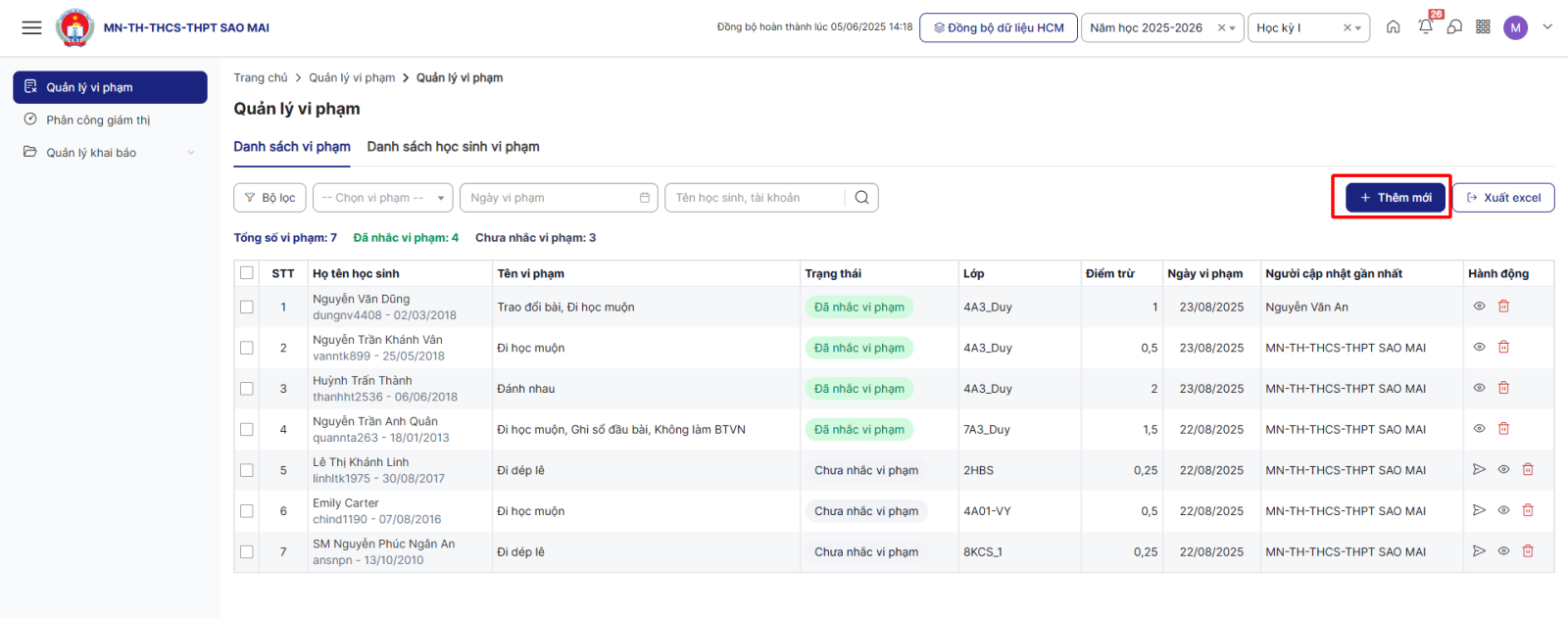The width and height of the screenshot is (1568, 618).
Task: Click the 'Thêm mới' button
Action: pyautogui.click(x=1395, y=198)
